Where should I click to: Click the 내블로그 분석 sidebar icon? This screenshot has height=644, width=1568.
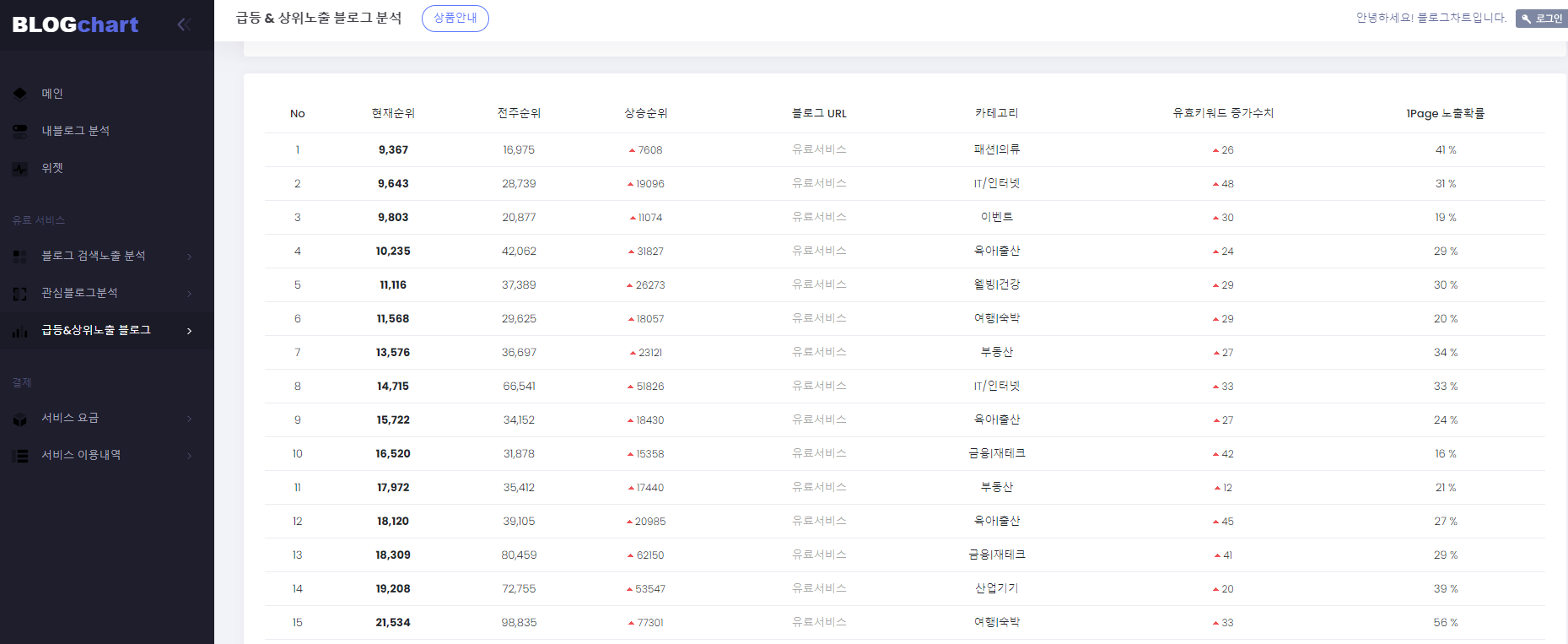20,130
